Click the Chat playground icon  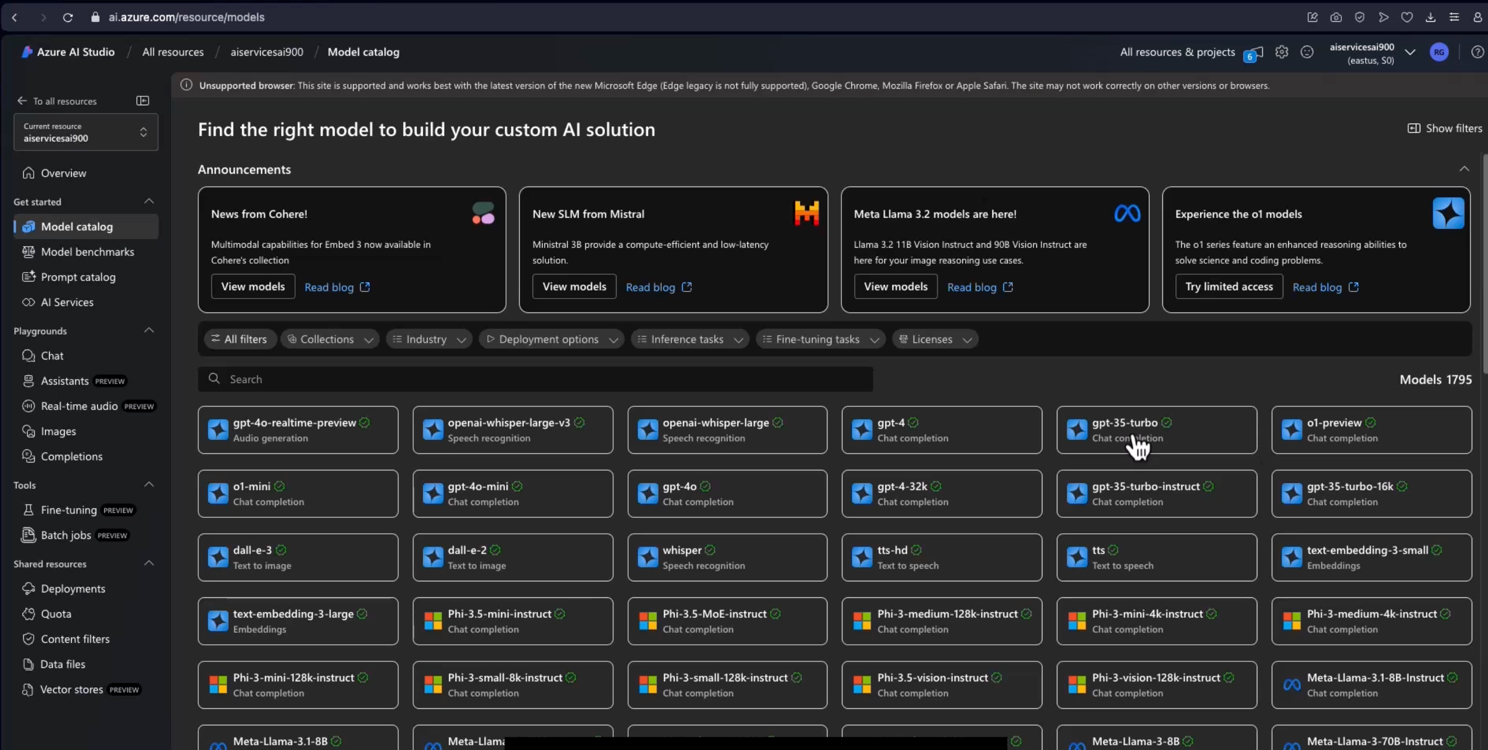coord(28,356)
